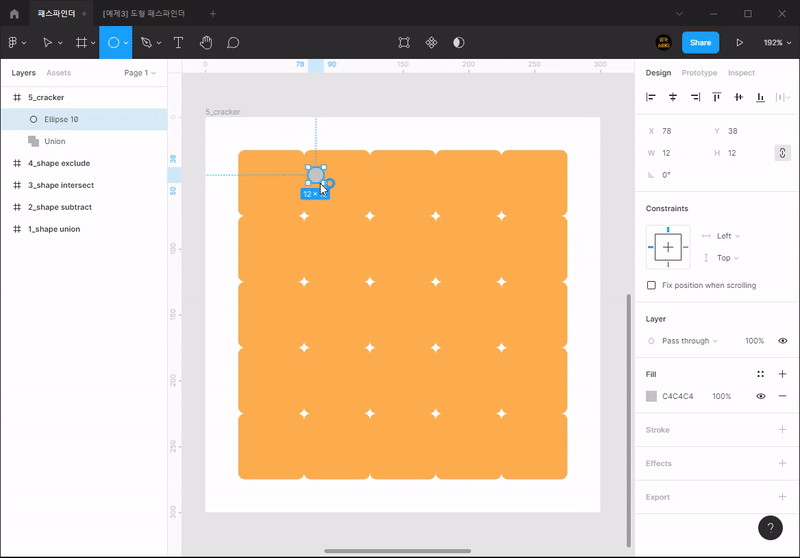Screen dimensions: 800x558
Task: Select the Ellipse shape tool
Action: point(113,43)
